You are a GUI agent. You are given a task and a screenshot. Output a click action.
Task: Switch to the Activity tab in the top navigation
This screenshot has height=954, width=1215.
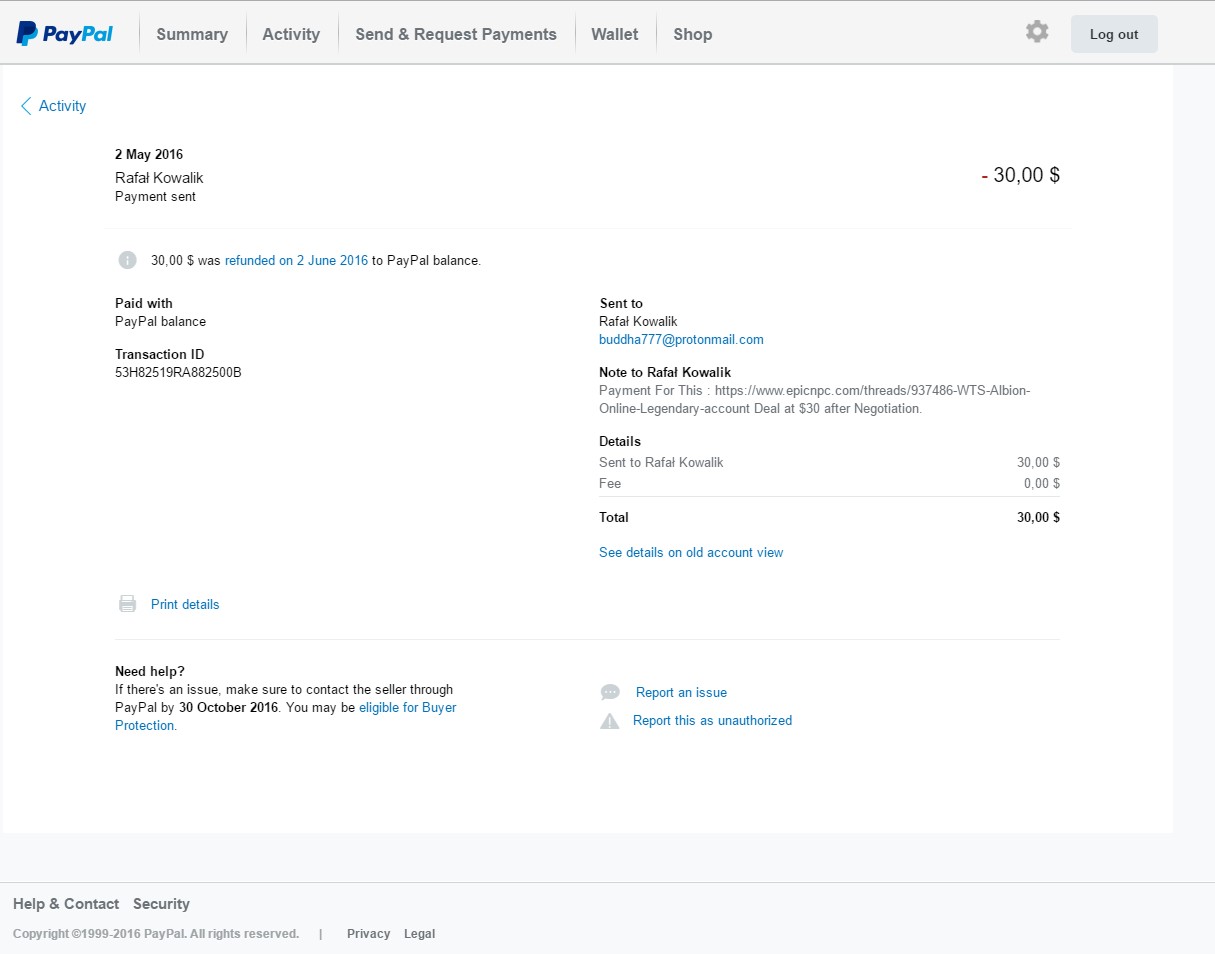[291, 34]
